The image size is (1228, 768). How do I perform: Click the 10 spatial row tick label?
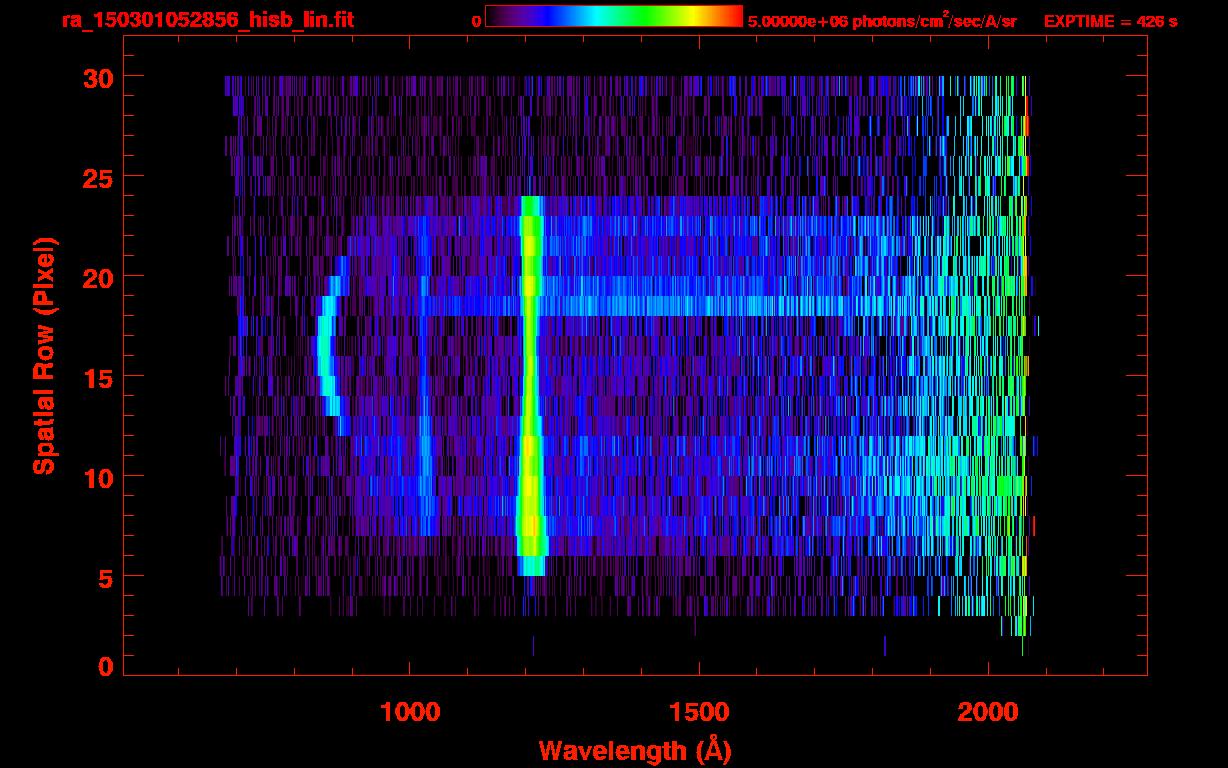pyautogui.click(x=97, y=477)
